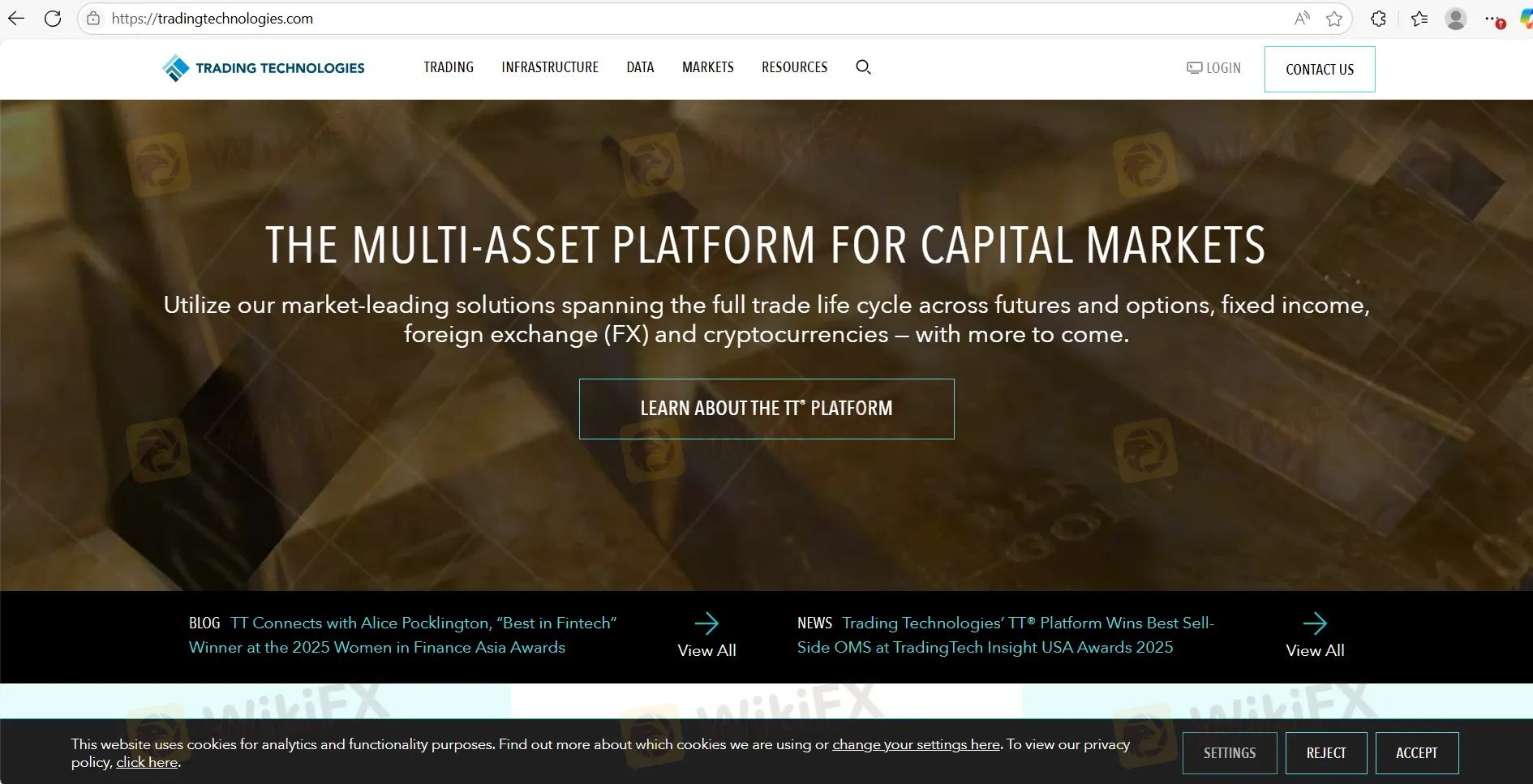
Task: Open browser Extensions puzzle icon
Action: pyautogui.click(x=1378, y=18)
